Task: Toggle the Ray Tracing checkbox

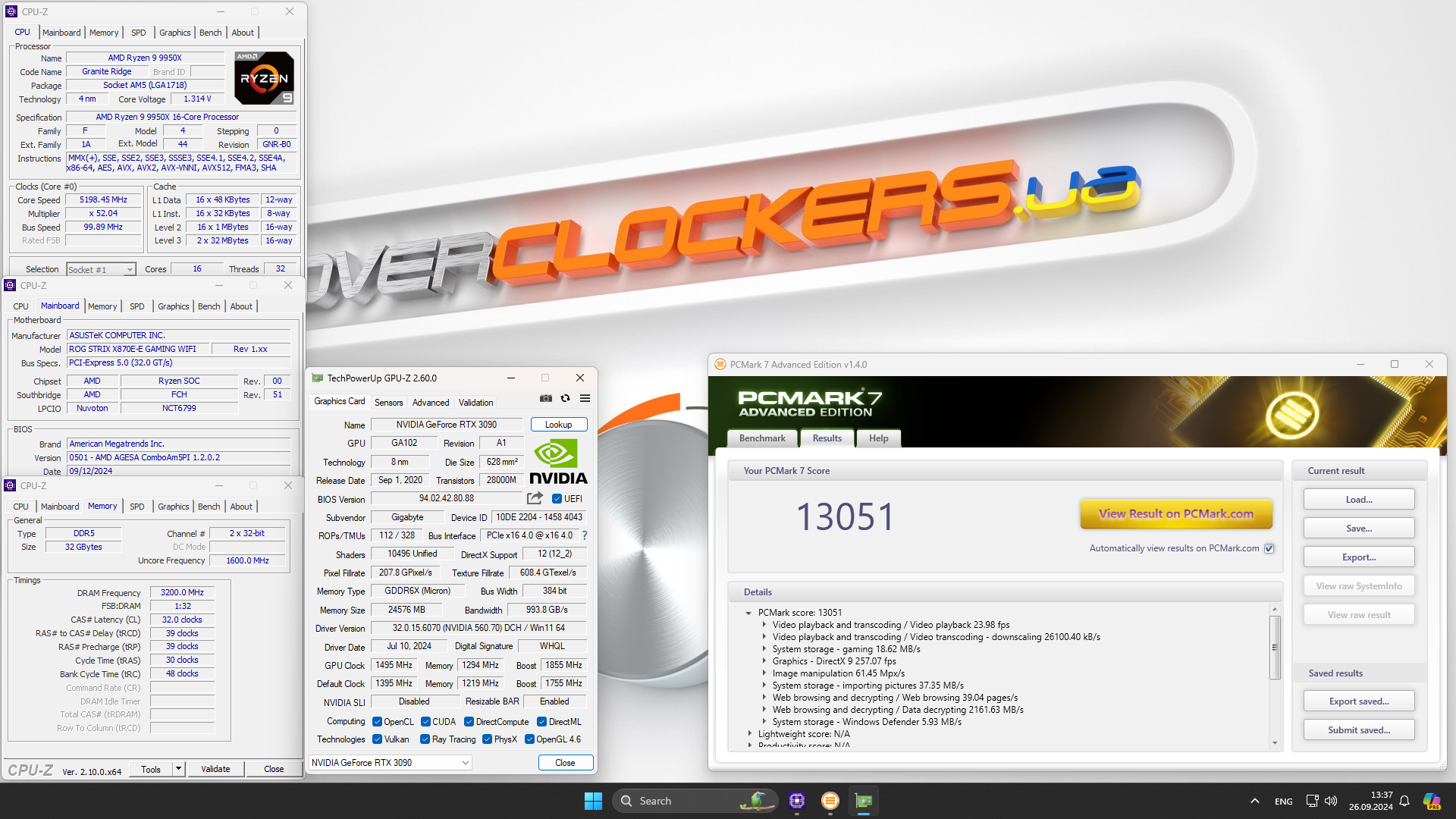Action: pos(425,739)
